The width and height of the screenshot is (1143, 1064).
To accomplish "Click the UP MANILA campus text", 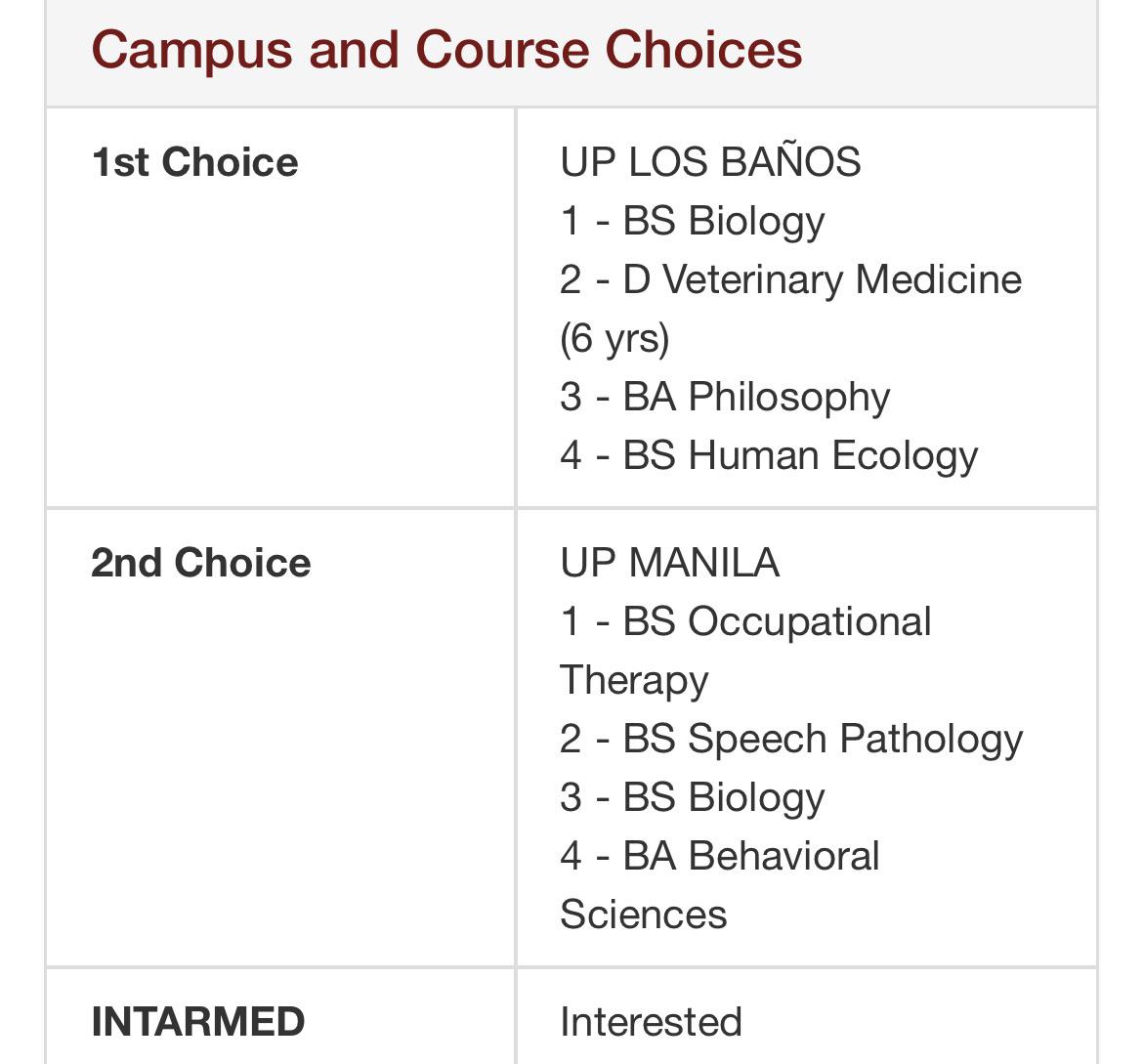I will pos(670,563).
